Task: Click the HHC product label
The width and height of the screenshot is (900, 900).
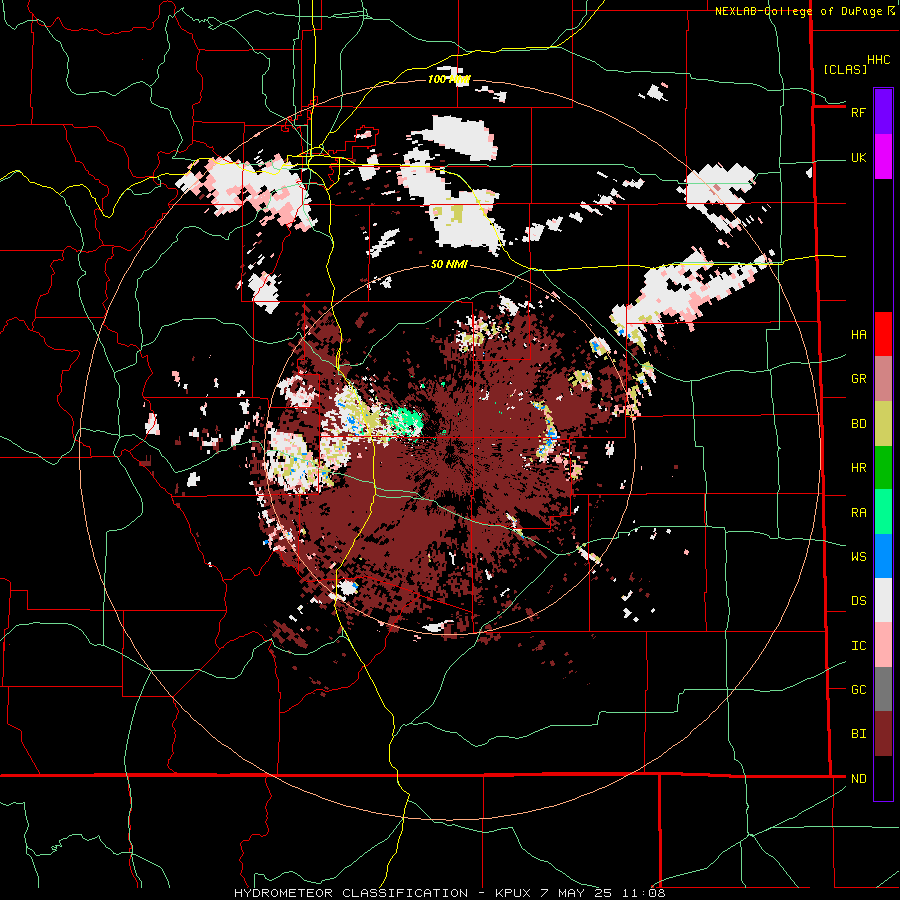Action: click(x=878, y=60)
